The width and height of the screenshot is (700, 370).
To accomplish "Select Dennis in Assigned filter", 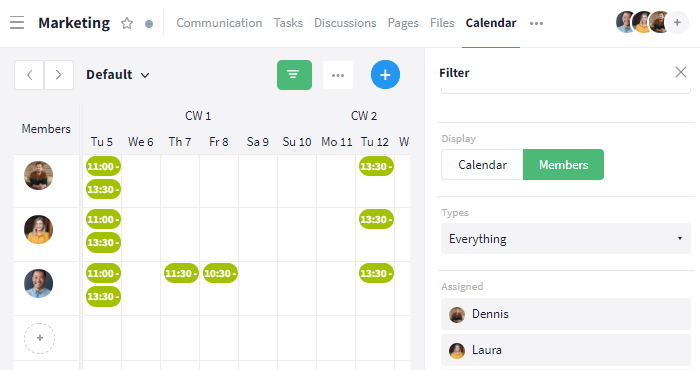I will coord(566,314).
